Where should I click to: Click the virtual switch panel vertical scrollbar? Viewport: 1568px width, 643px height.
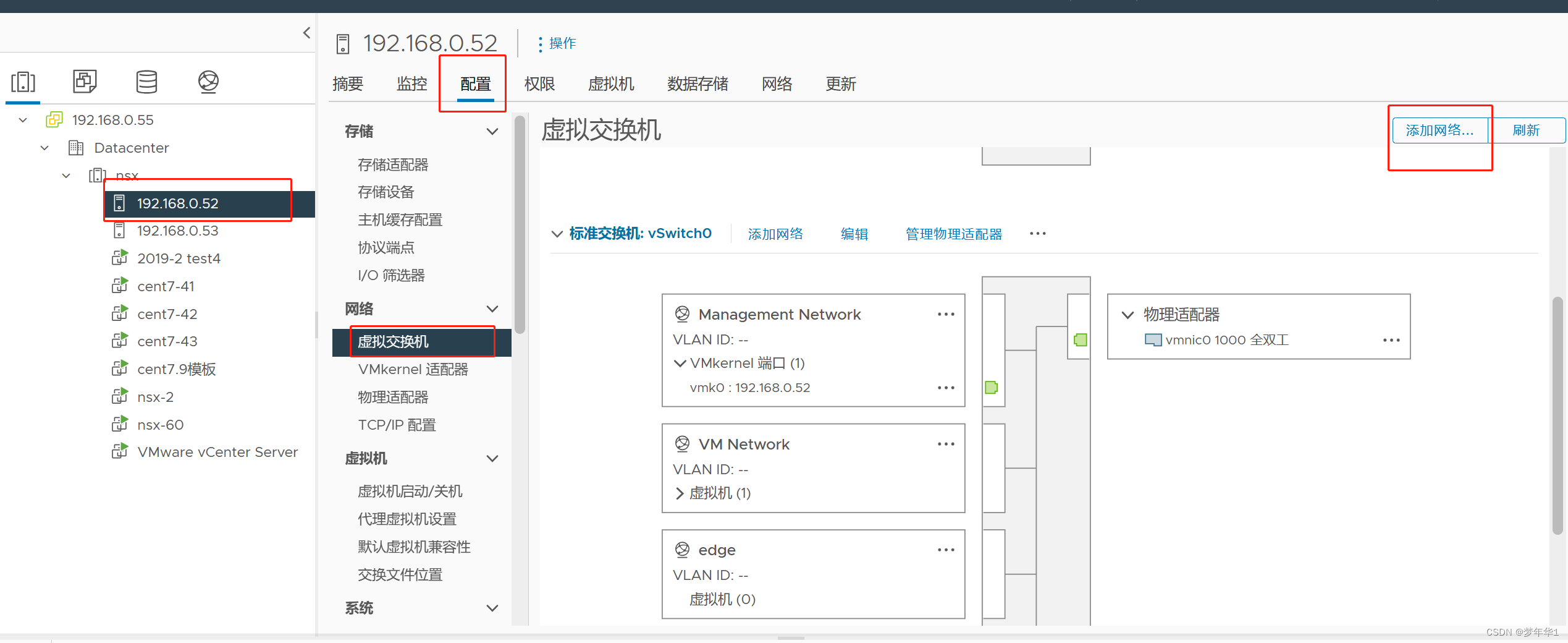(x=1557, y=415)
